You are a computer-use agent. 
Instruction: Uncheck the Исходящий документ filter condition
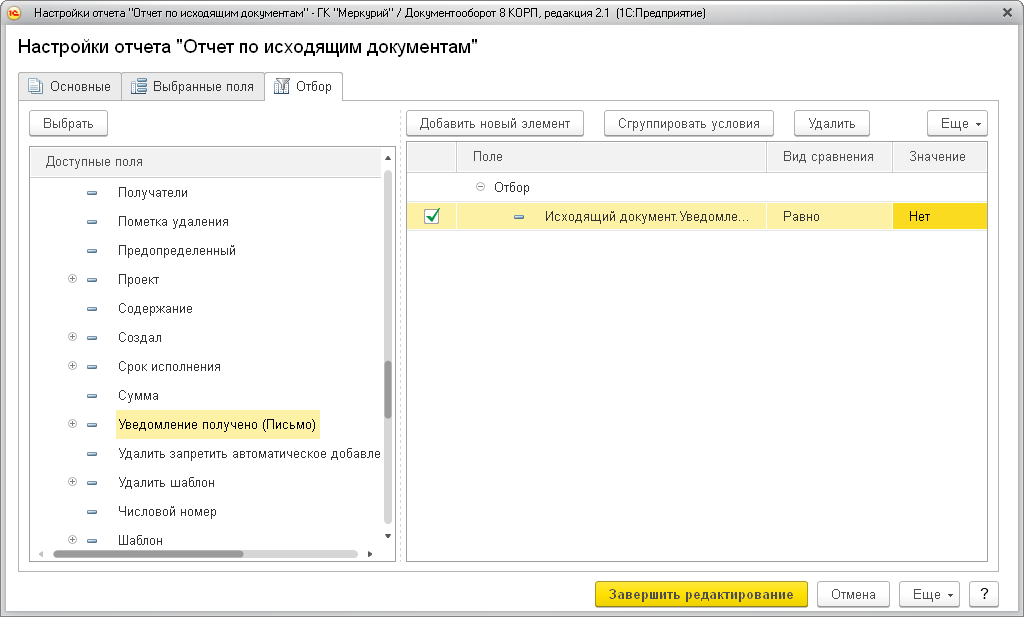point(432,216)
